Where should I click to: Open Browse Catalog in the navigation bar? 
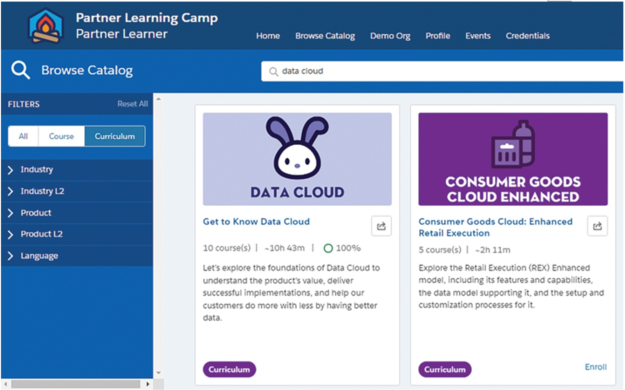325,36
